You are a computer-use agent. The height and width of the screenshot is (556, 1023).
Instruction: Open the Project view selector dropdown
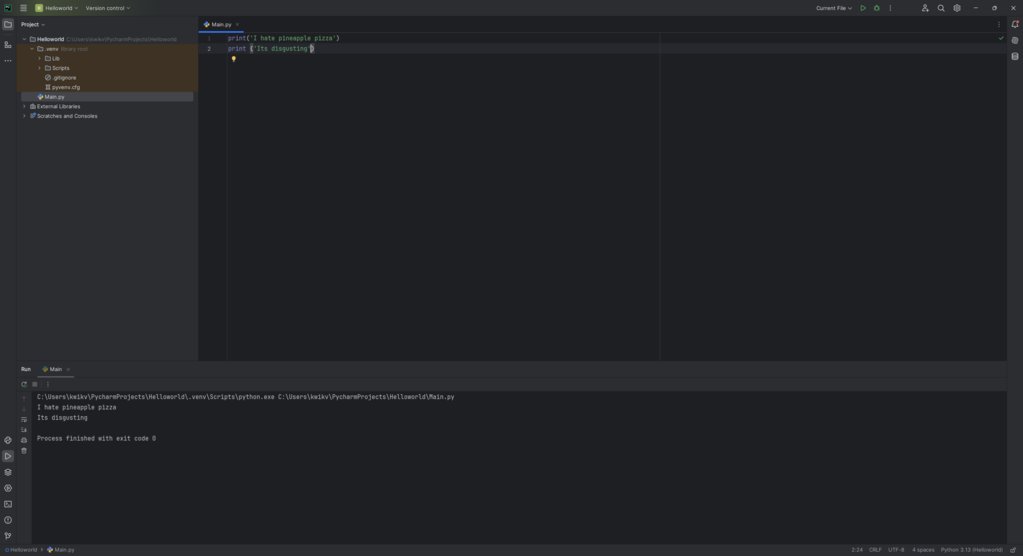pos(33,24)
